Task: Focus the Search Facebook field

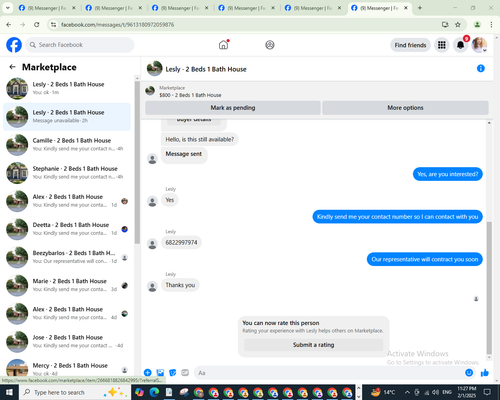Action: (x=80, y=45)
